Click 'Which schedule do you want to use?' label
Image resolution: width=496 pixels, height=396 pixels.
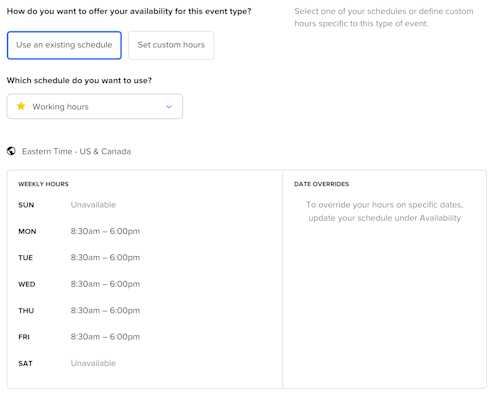click(79, 80)
